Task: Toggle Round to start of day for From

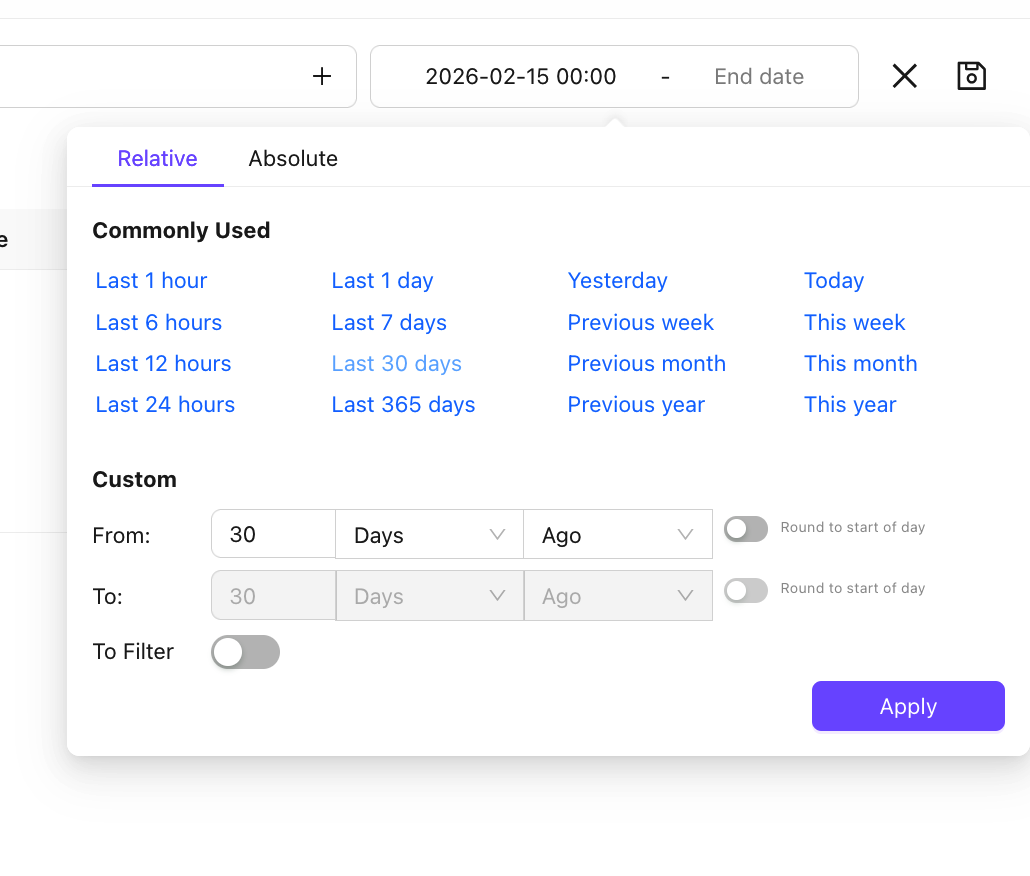Action: click(x=745, y=529)
